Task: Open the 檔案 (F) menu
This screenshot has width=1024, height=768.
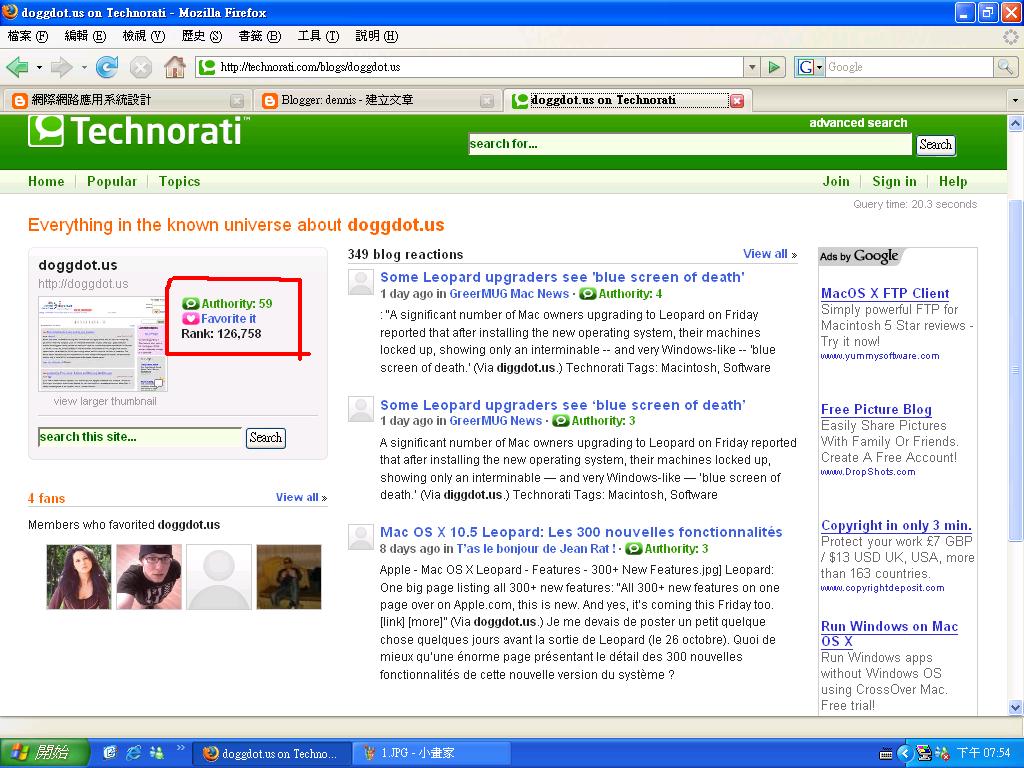Action: pyautogui.click(x=27, y=36)
